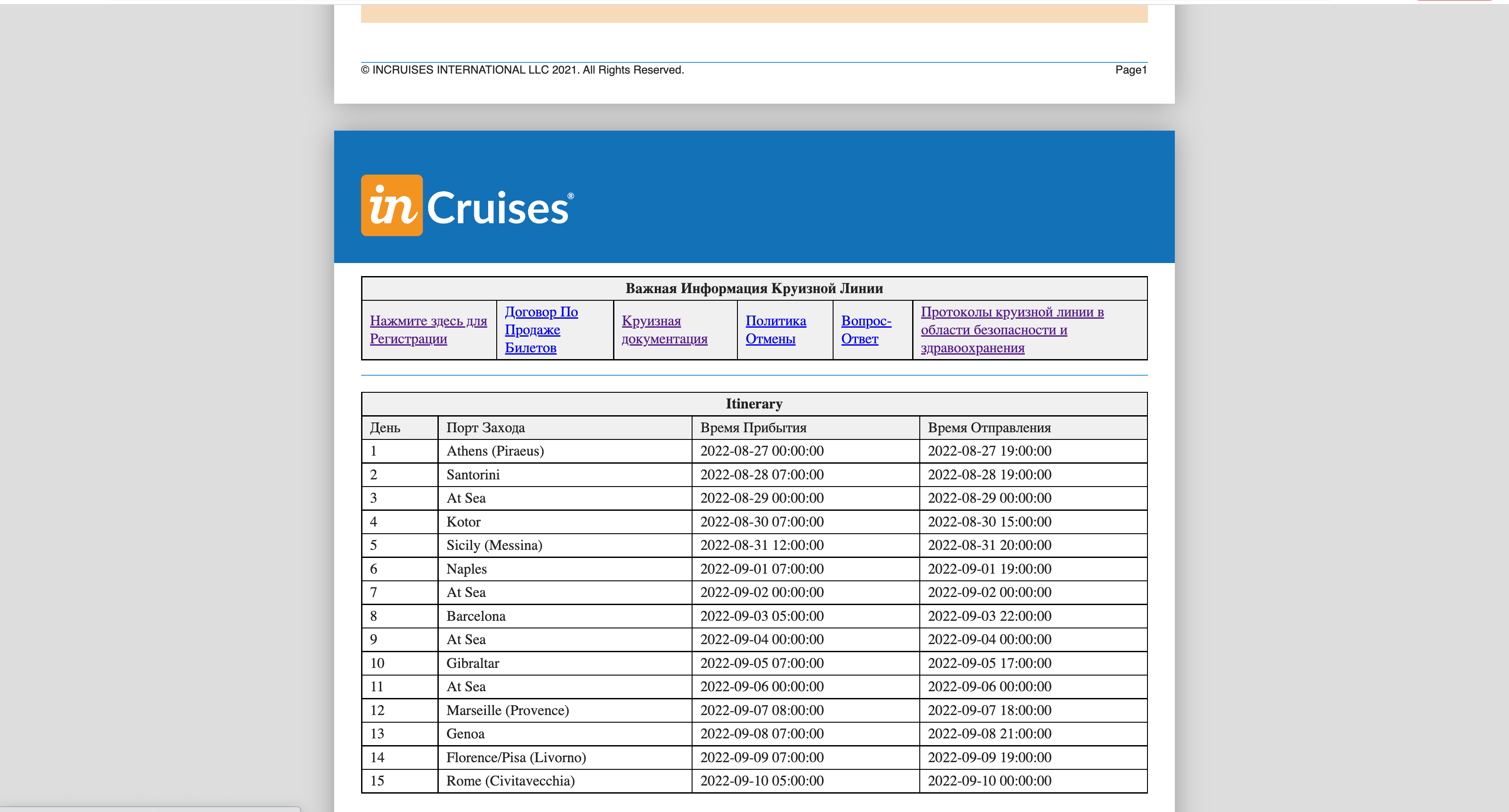Click the 'Itinerary' table heading
This screenshot has height=812, width=1509.
[754, 404]
